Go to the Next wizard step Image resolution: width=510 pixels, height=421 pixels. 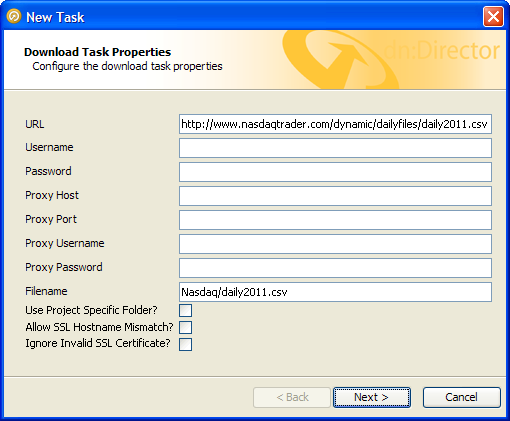372,397
